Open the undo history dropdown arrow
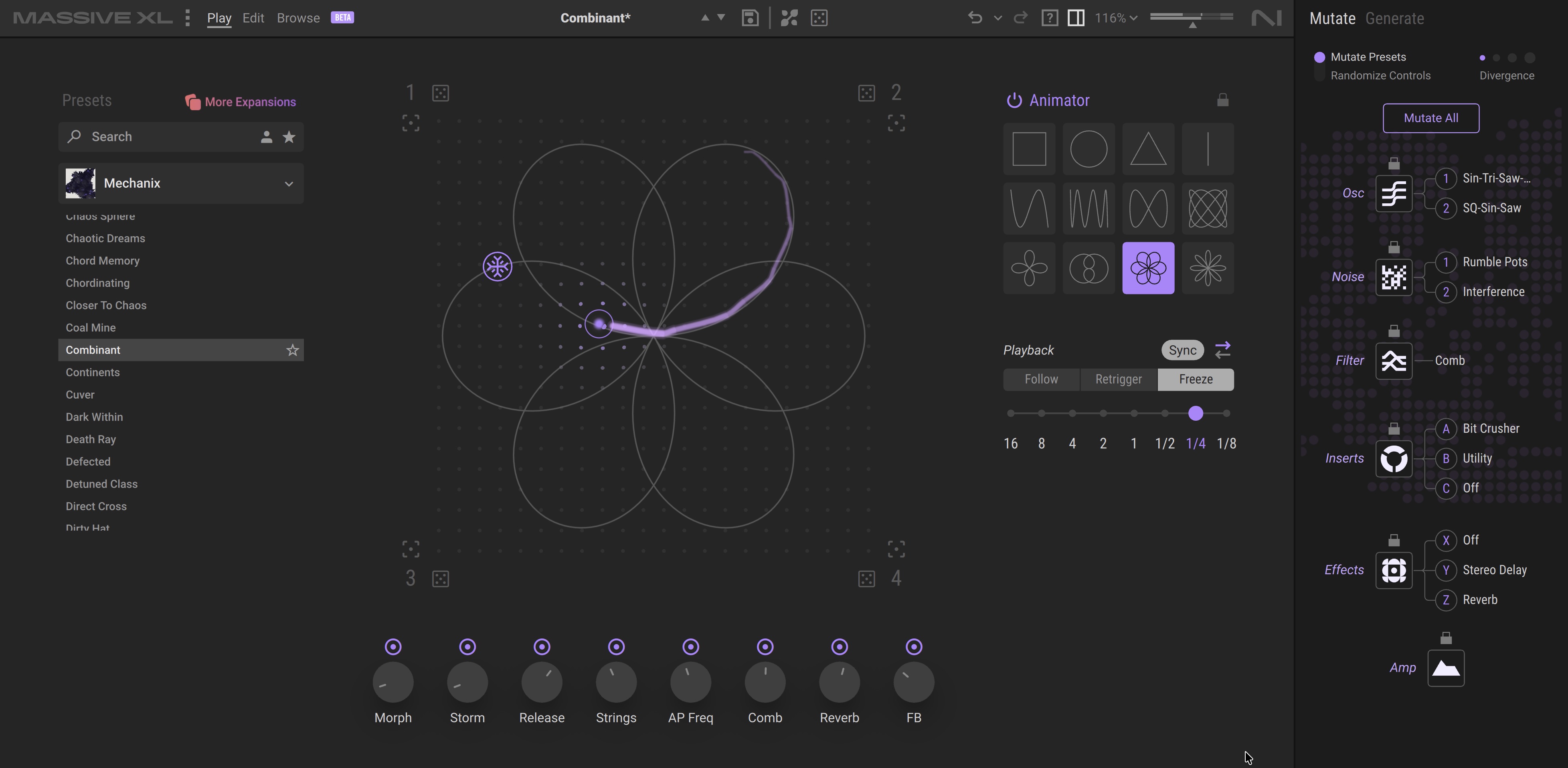Viewport: 1568px width, 768px height. (997, 18)
